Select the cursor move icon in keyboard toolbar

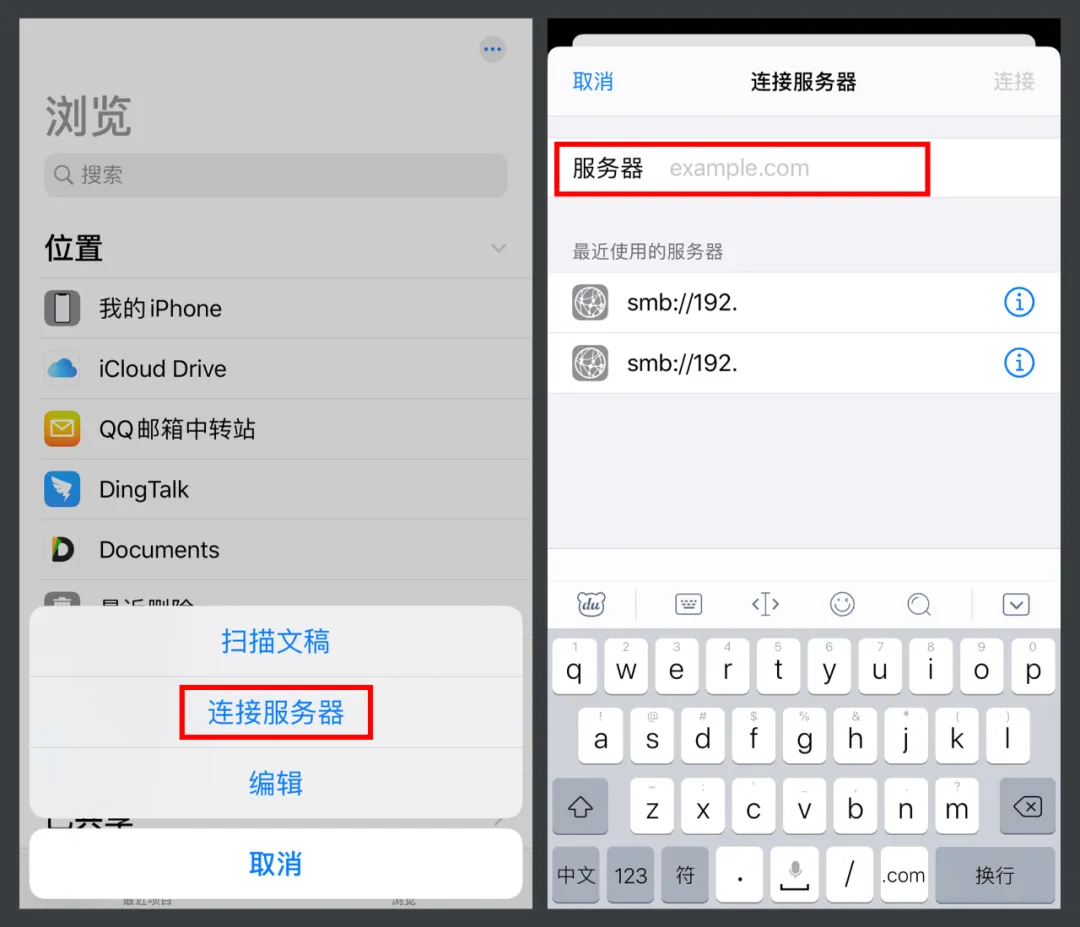[x=765, y=604]
